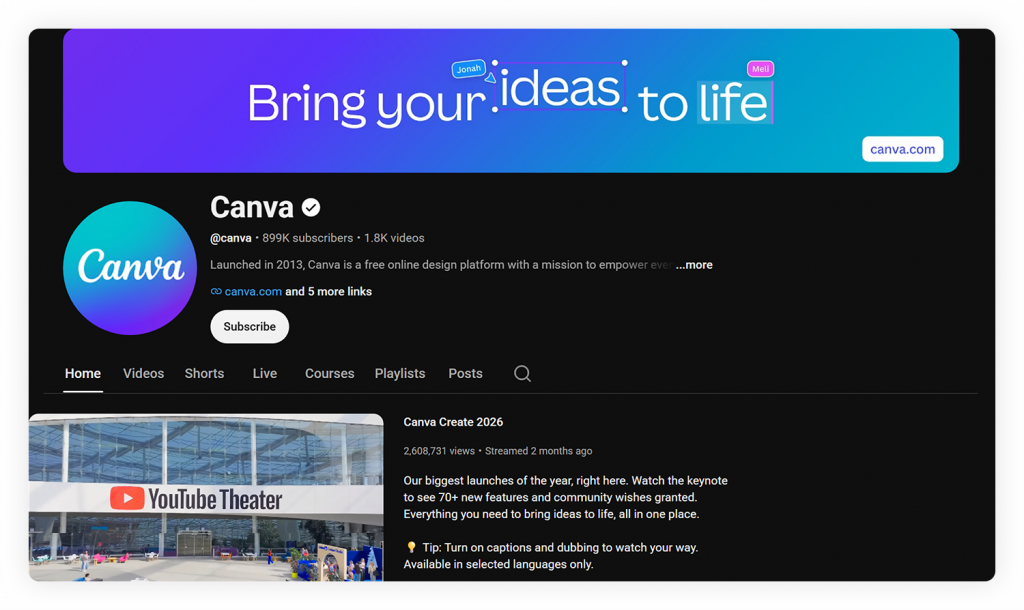
Task: Open the channel search magnifier icon
Action: 522,374
